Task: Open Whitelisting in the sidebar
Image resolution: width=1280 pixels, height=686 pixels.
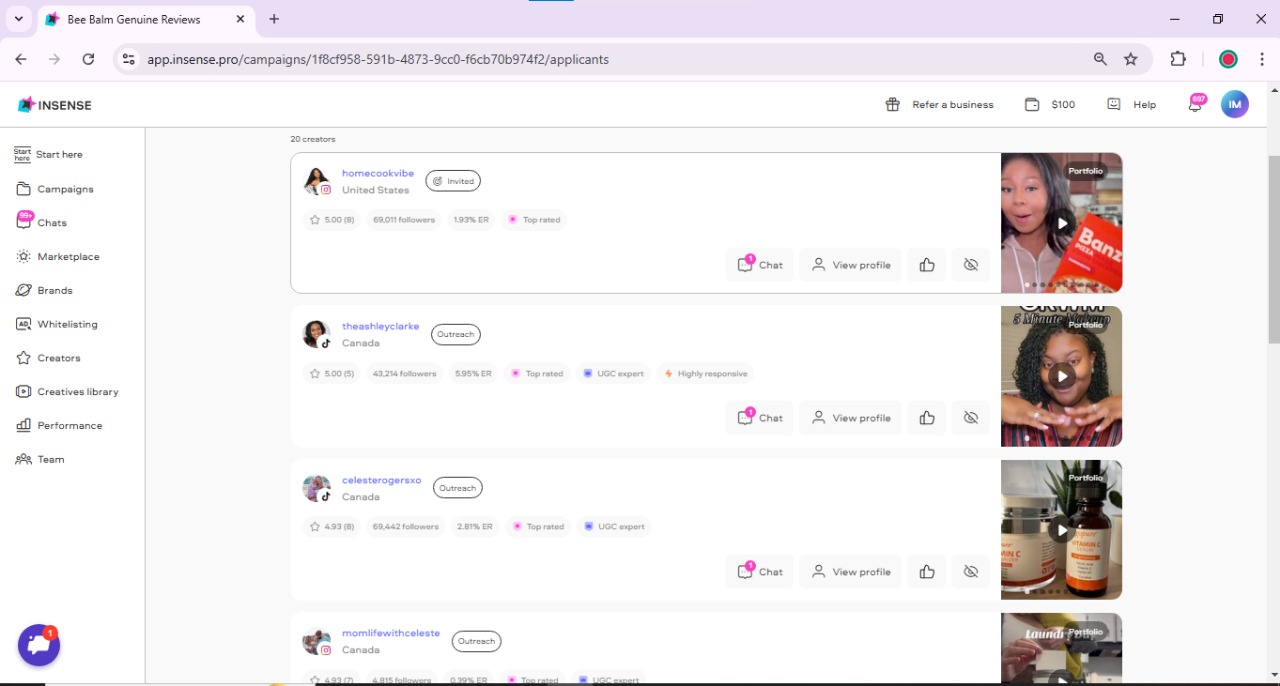Action: (57, 324)
